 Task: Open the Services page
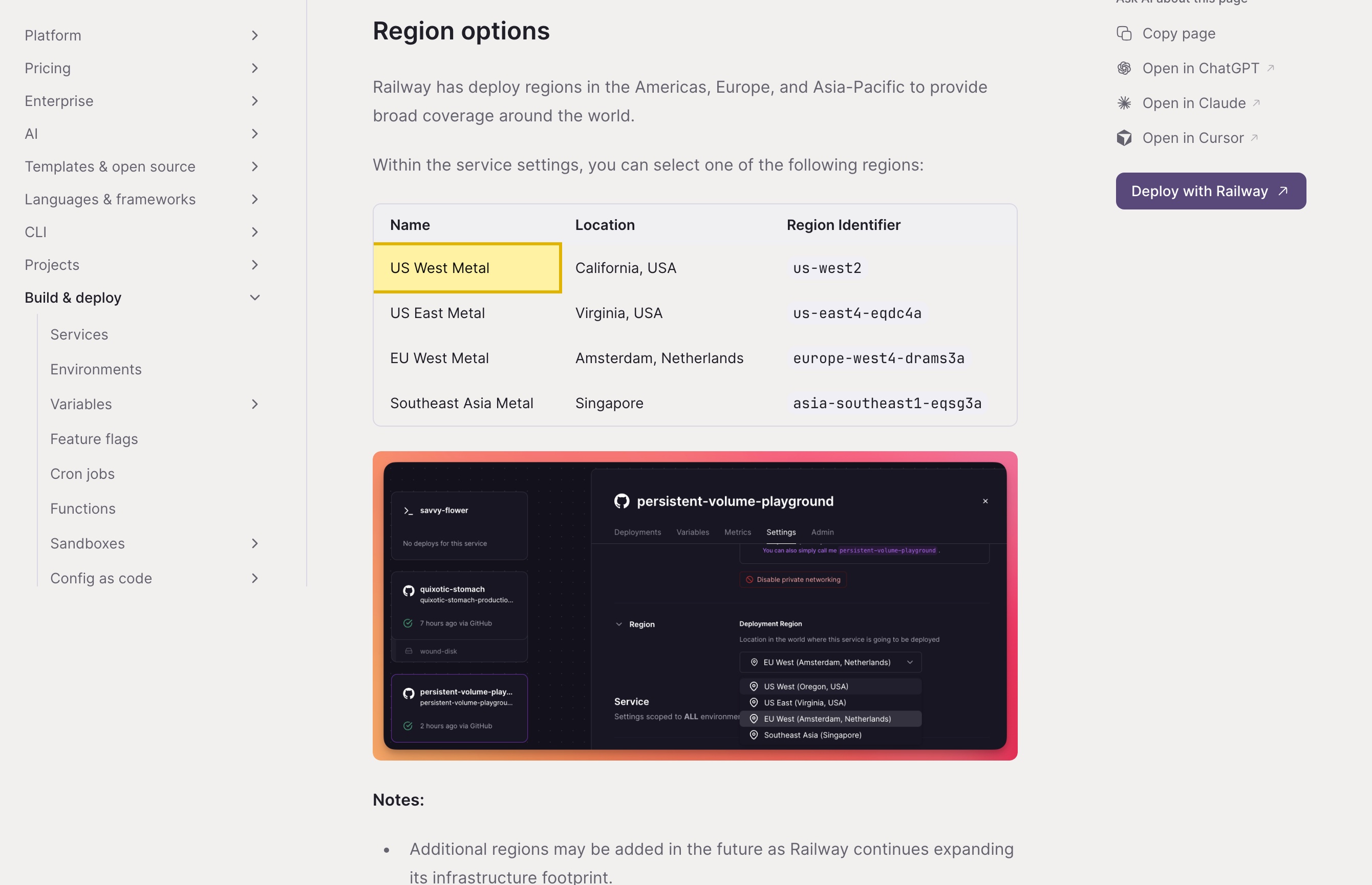[x=79, y=334]
